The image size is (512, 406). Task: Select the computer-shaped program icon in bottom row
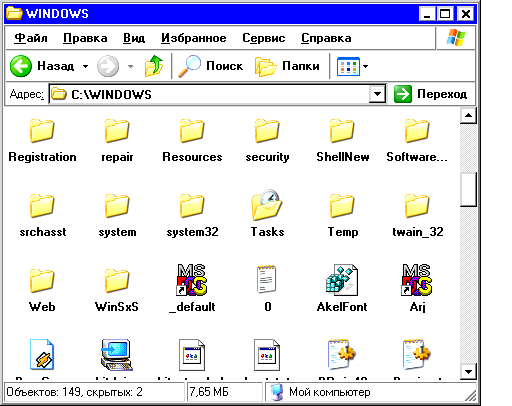tap(117, 355)
